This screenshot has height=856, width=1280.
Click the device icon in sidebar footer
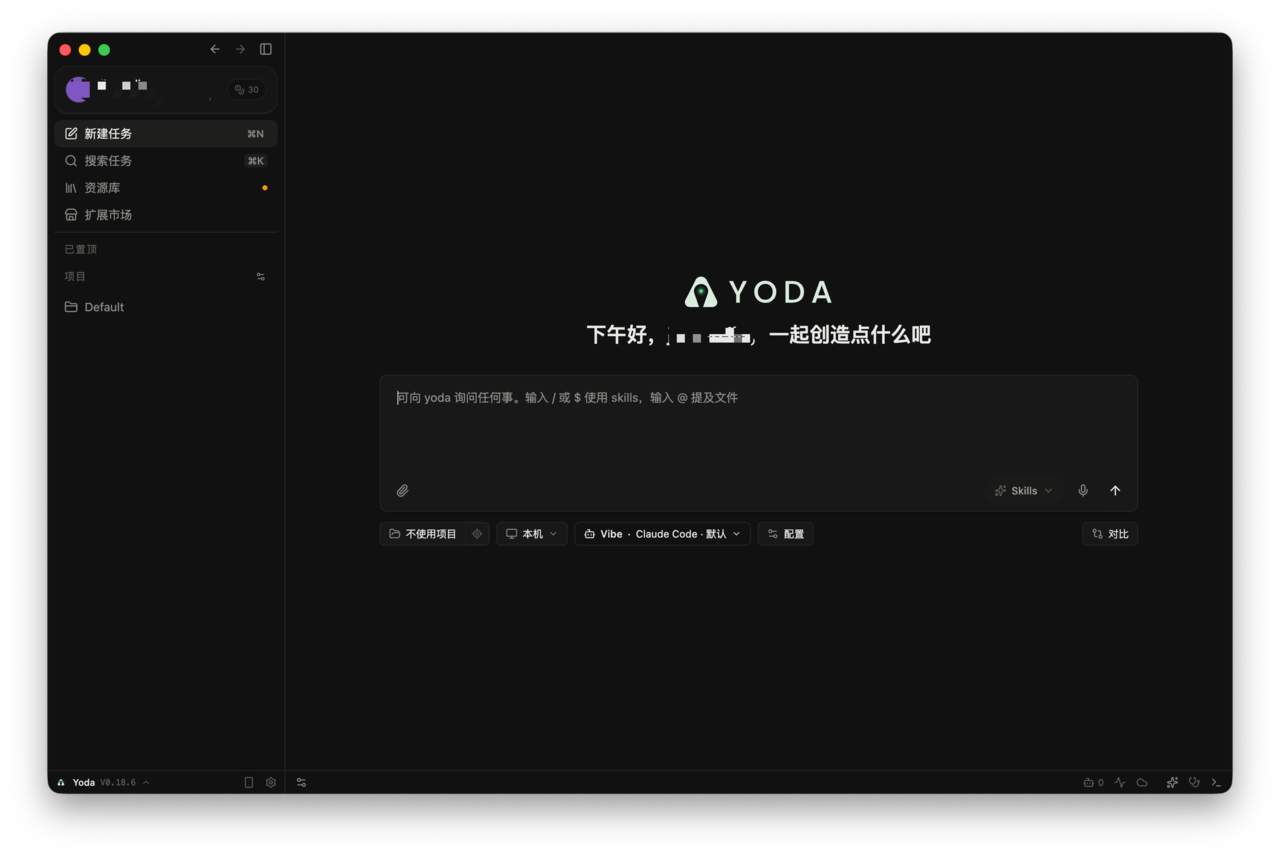pos(249,783)
